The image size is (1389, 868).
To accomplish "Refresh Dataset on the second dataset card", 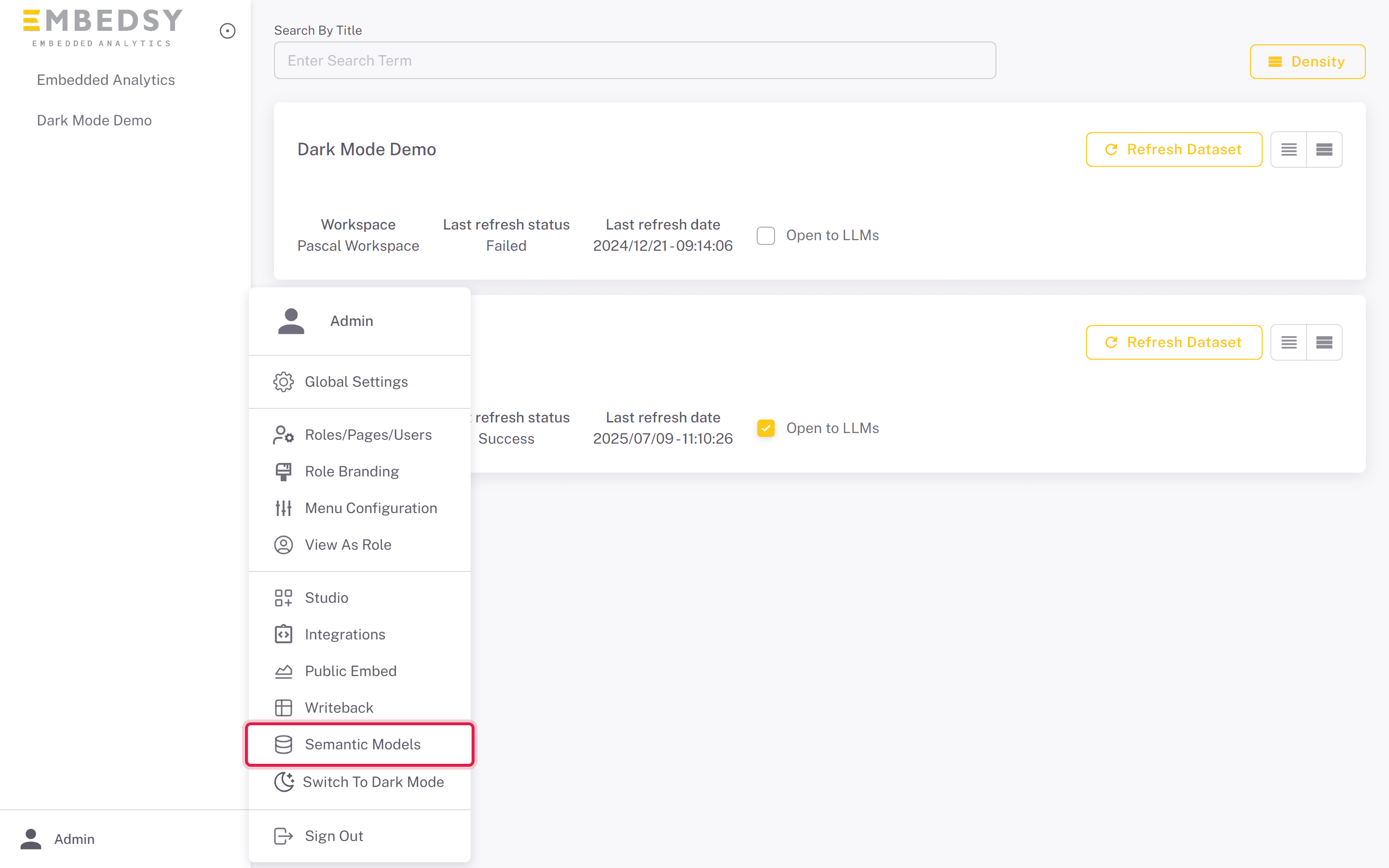I will [x=1174, y=342].
